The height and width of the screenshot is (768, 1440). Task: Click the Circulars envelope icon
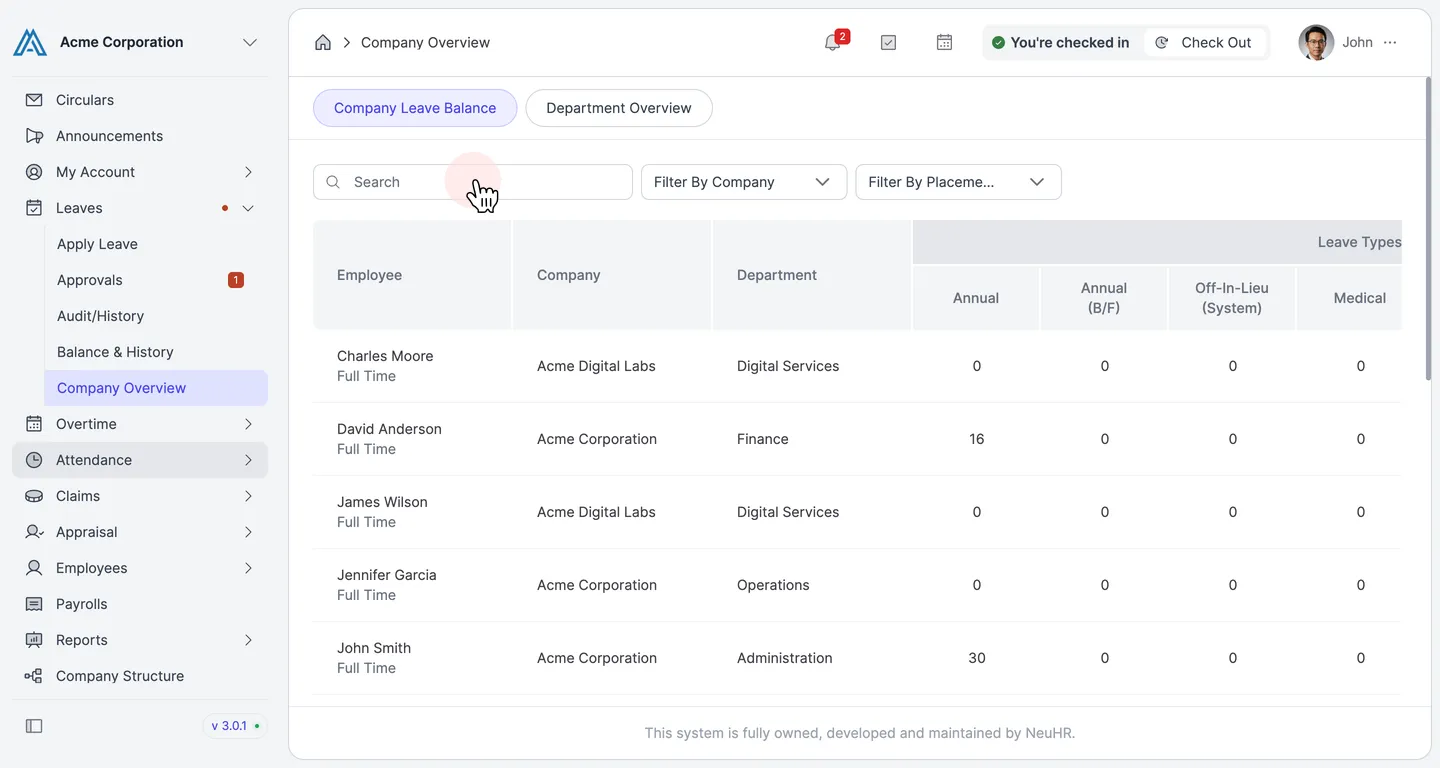tap(34, 100)
